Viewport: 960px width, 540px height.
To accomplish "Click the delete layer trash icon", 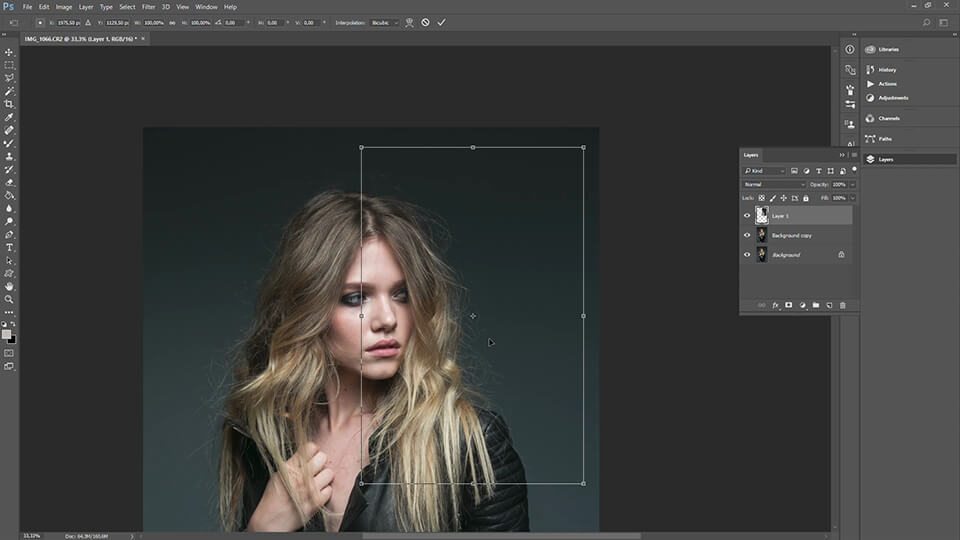I will (x=842, y=305).
